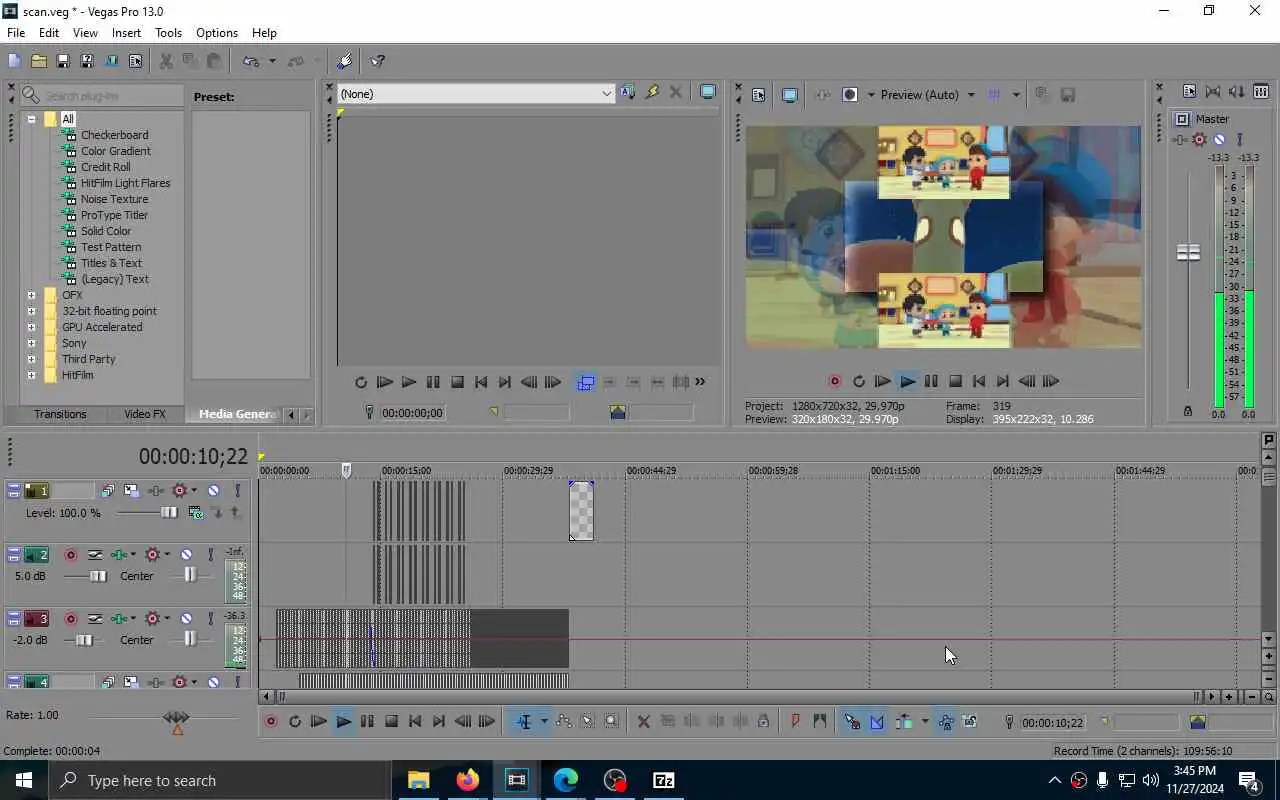Click the Rate scrub slider
The width and height of the screenshot is (1280, 800).
(177, 718)
